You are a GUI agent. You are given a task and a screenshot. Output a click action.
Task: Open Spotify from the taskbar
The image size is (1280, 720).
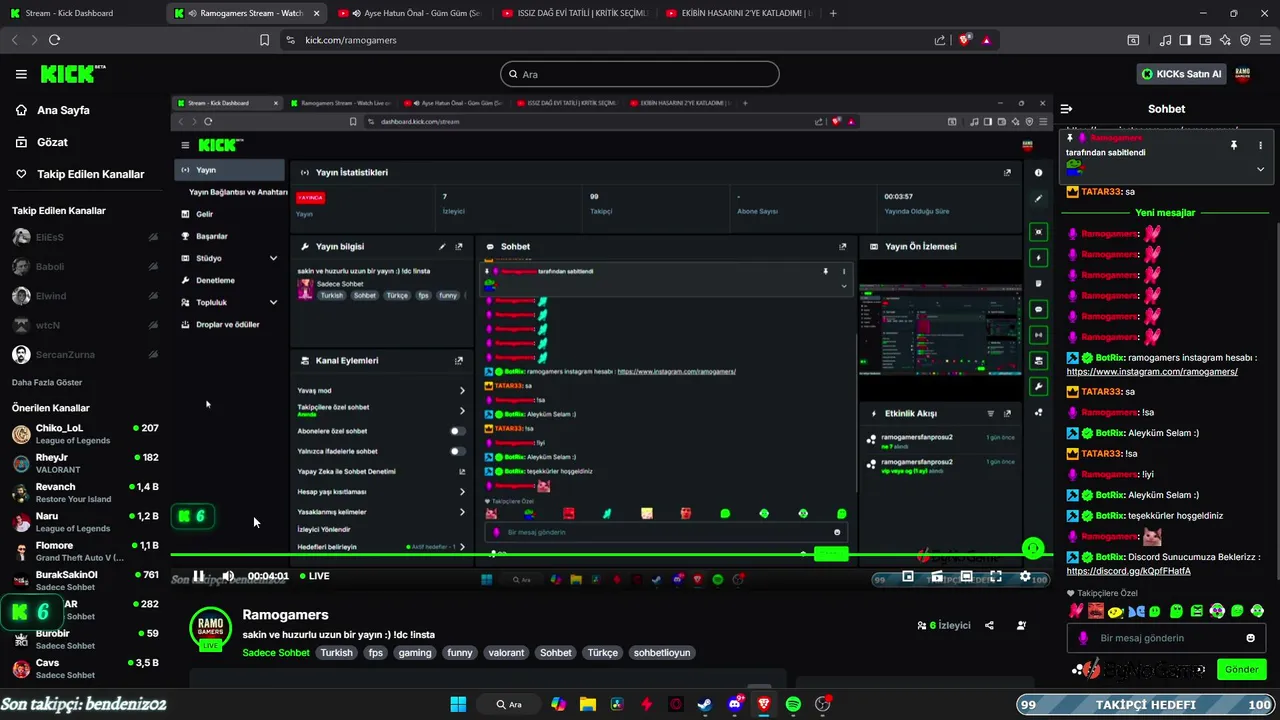click(x=794, y=704)
